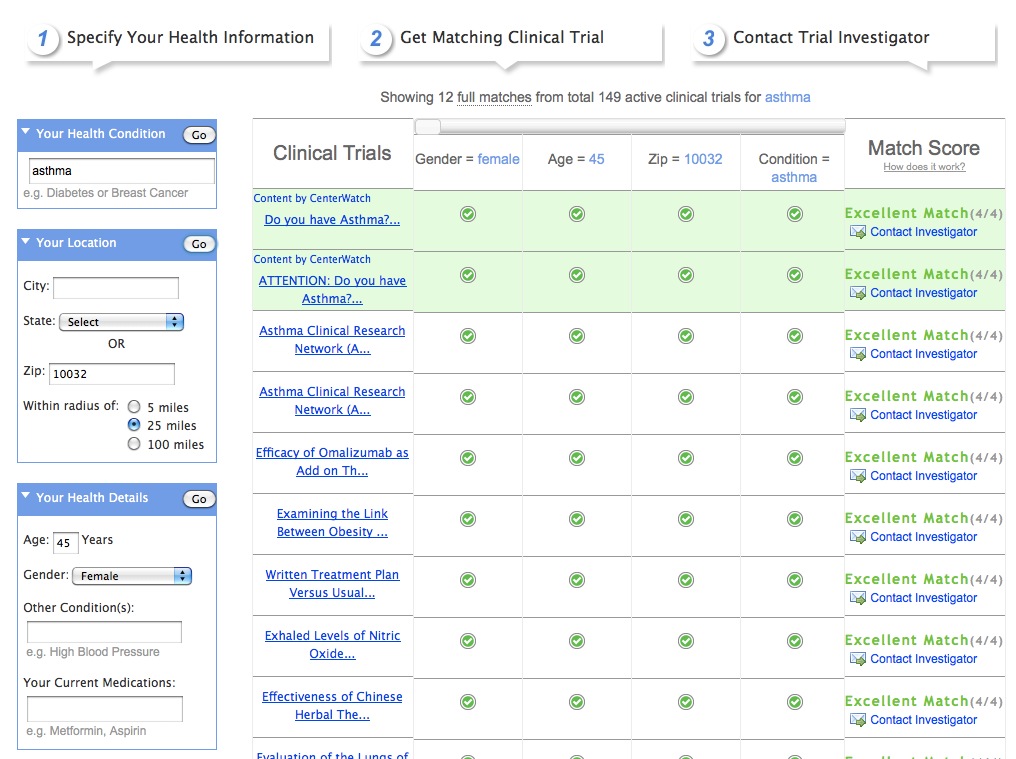Open the Contact Trial Investigator step
The image size is (1016, 759).
(x=830, y=38)
